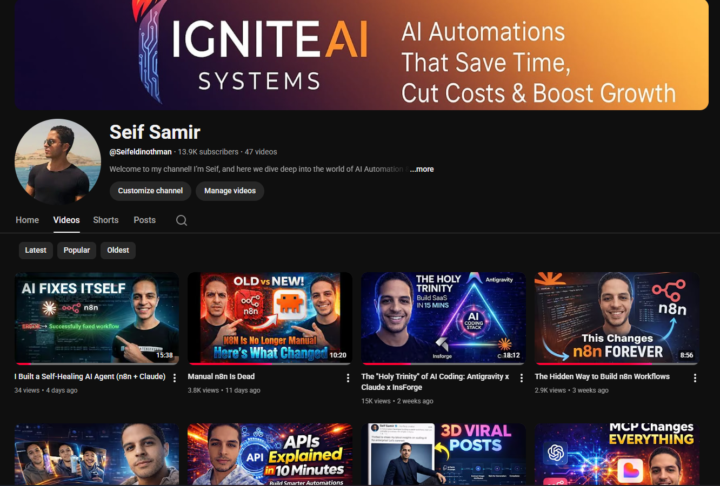Click 34 views • 4 days ago text

(46, 390)
